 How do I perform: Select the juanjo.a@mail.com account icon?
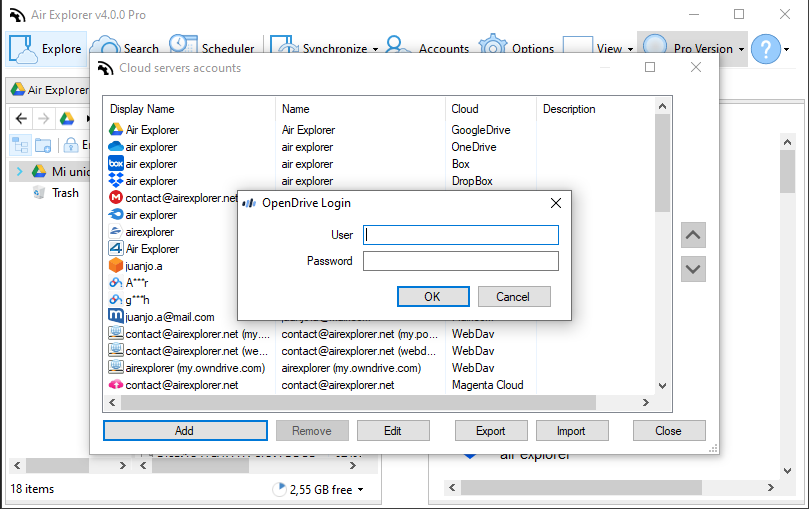pyautogui.click(x=116, y=316)
